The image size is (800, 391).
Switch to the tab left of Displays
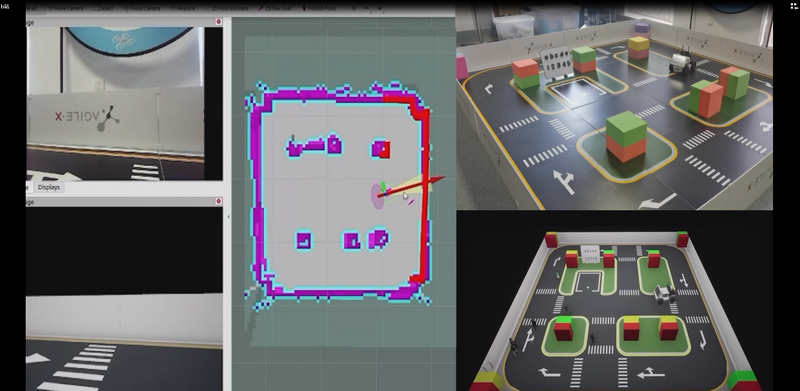(x=29, y=187)
